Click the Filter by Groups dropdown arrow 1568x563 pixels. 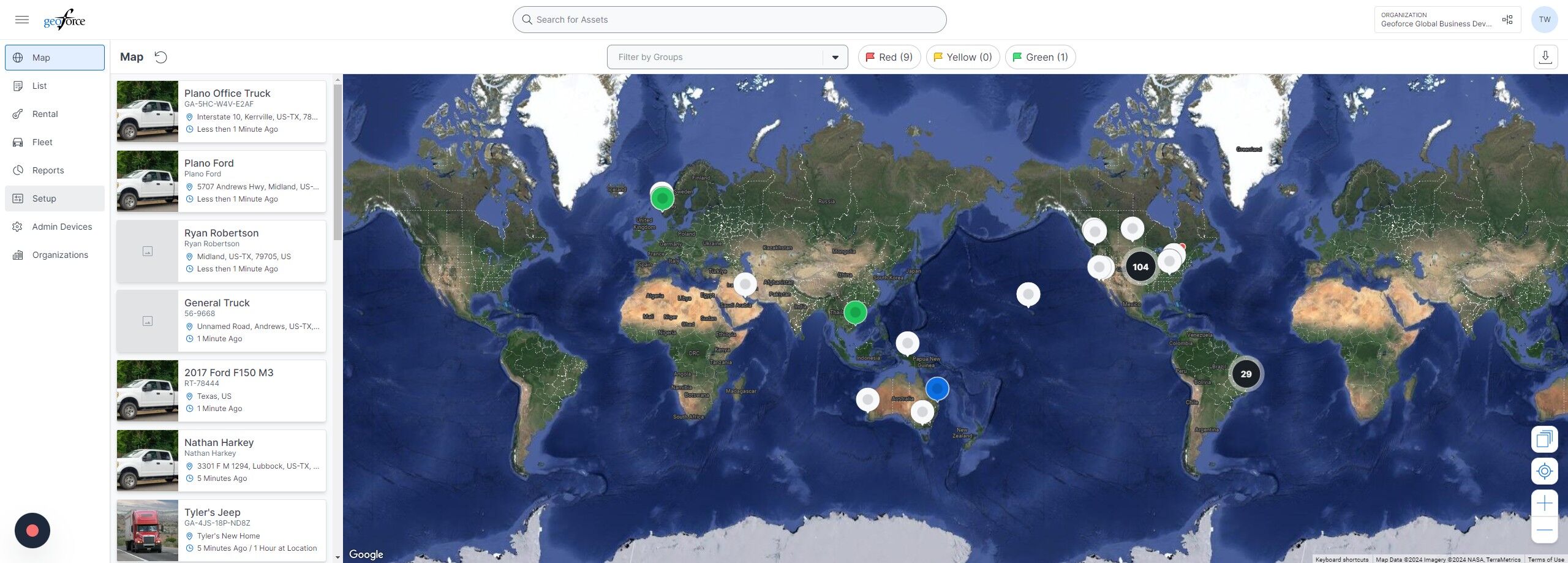click(835, 58)
